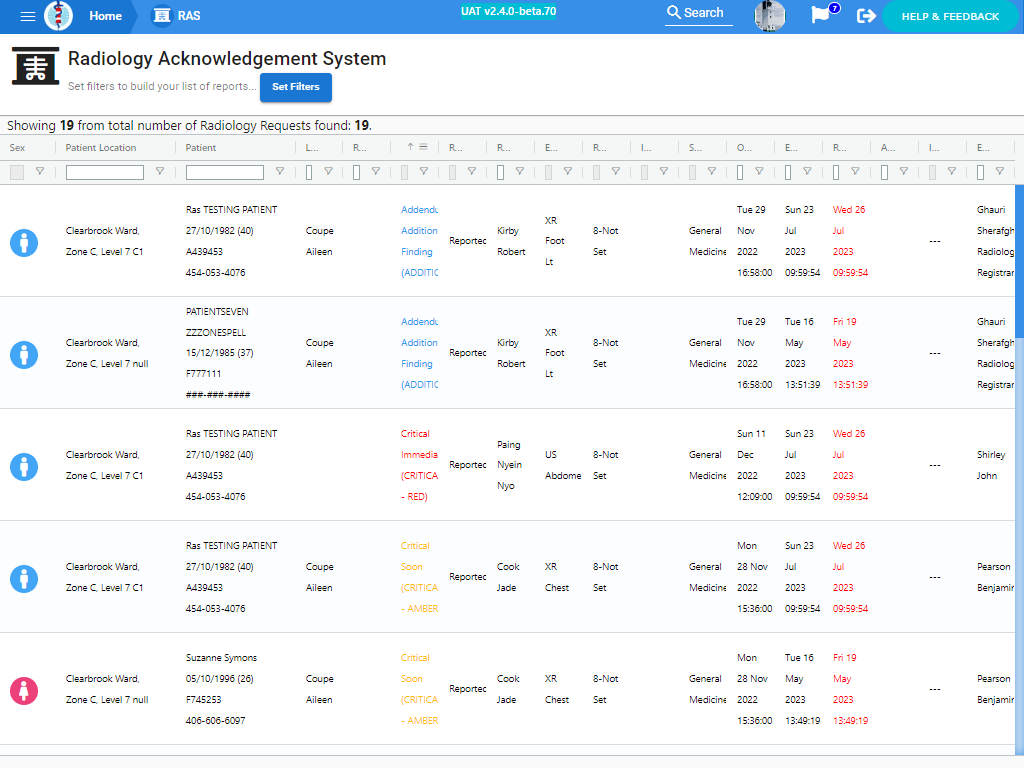
Task: Open the hamburger navigation menu
Action: pos(27,16)
